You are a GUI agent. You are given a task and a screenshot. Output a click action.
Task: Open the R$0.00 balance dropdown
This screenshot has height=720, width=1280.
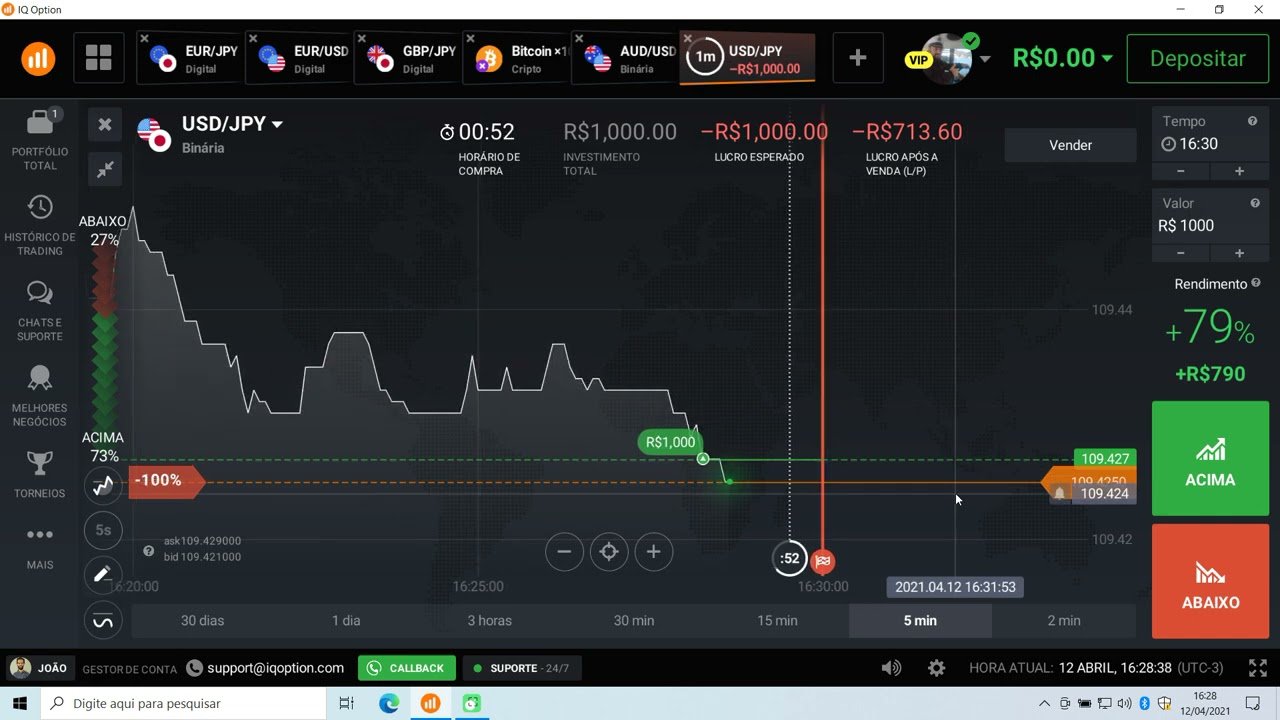[1062, 58]
